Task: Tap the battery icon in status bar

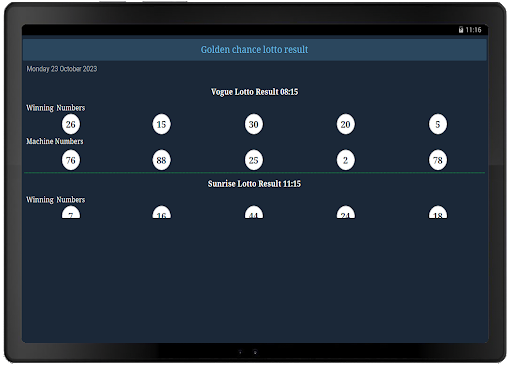Action: pos(461,30)
